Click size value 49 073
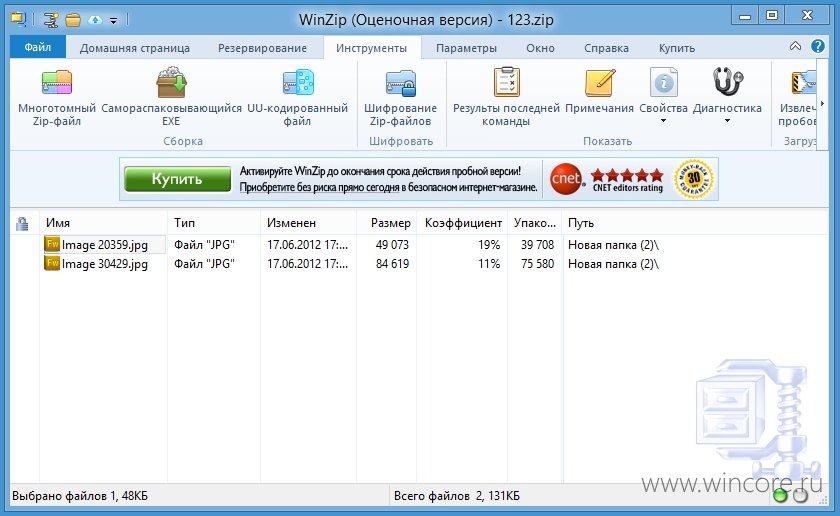This screenshot has width=840, height=516. pyautogui.click(x=392, y=245)
